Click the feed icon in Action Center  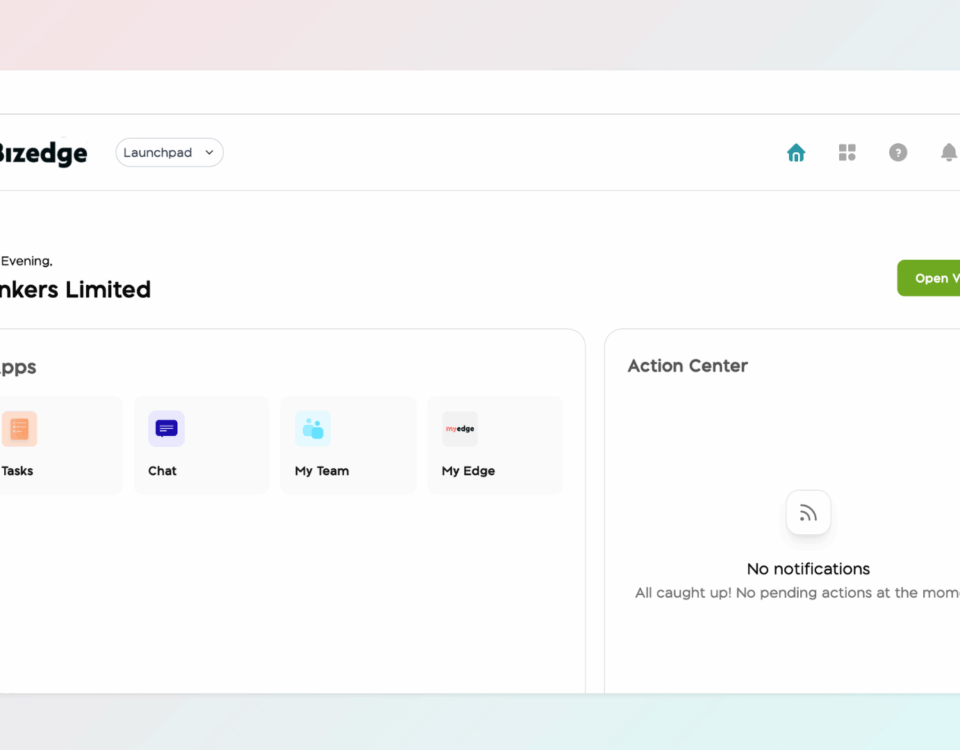(x=808, y=513)
